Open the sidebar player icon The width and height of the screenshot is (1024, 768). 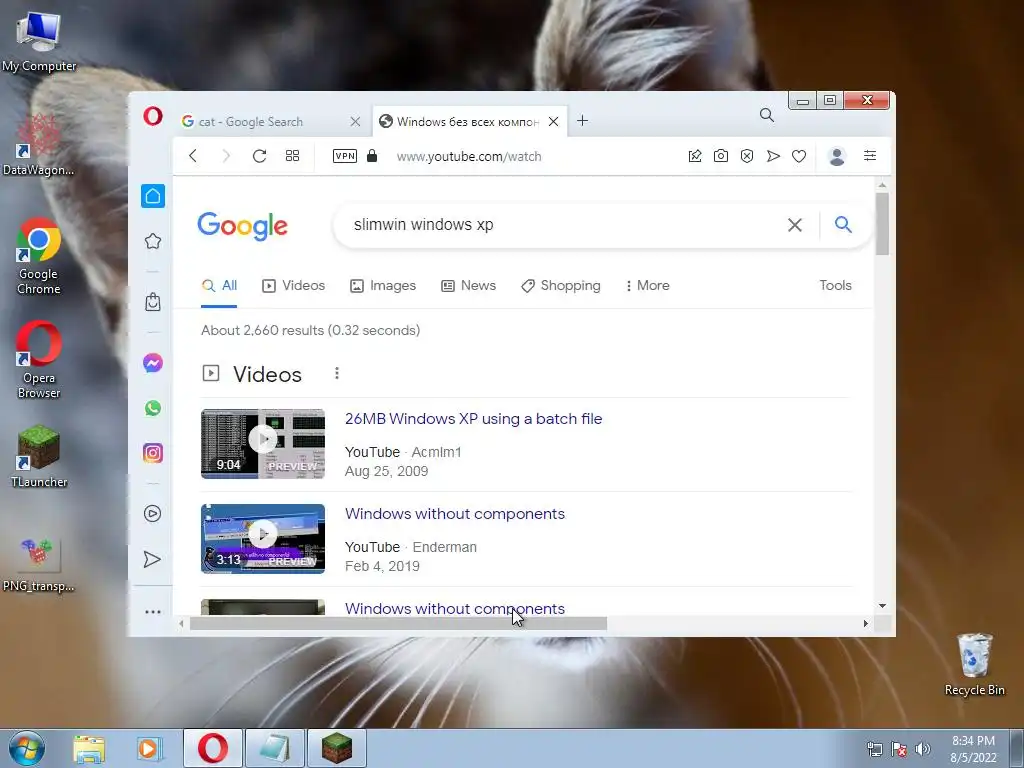click(x=152, y=514)
